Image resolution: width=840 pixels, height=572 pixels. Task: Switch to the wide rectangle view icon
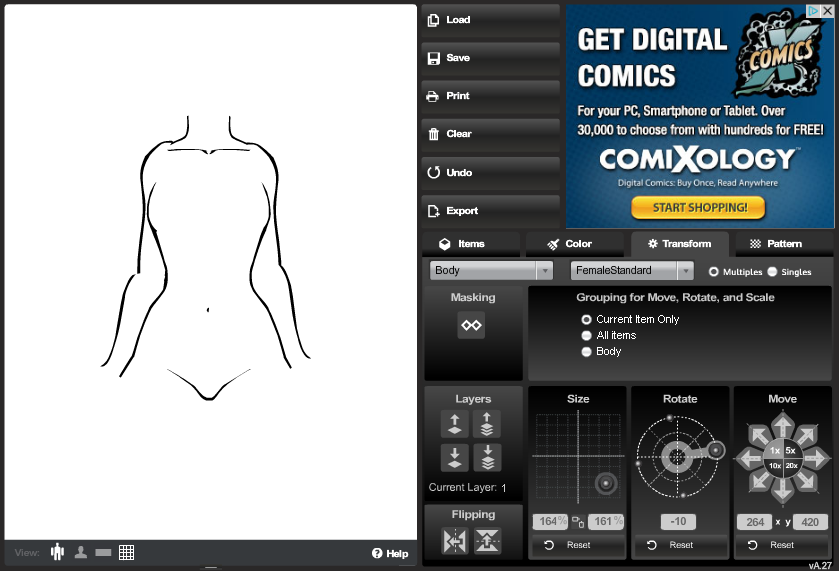coord(103,553)
